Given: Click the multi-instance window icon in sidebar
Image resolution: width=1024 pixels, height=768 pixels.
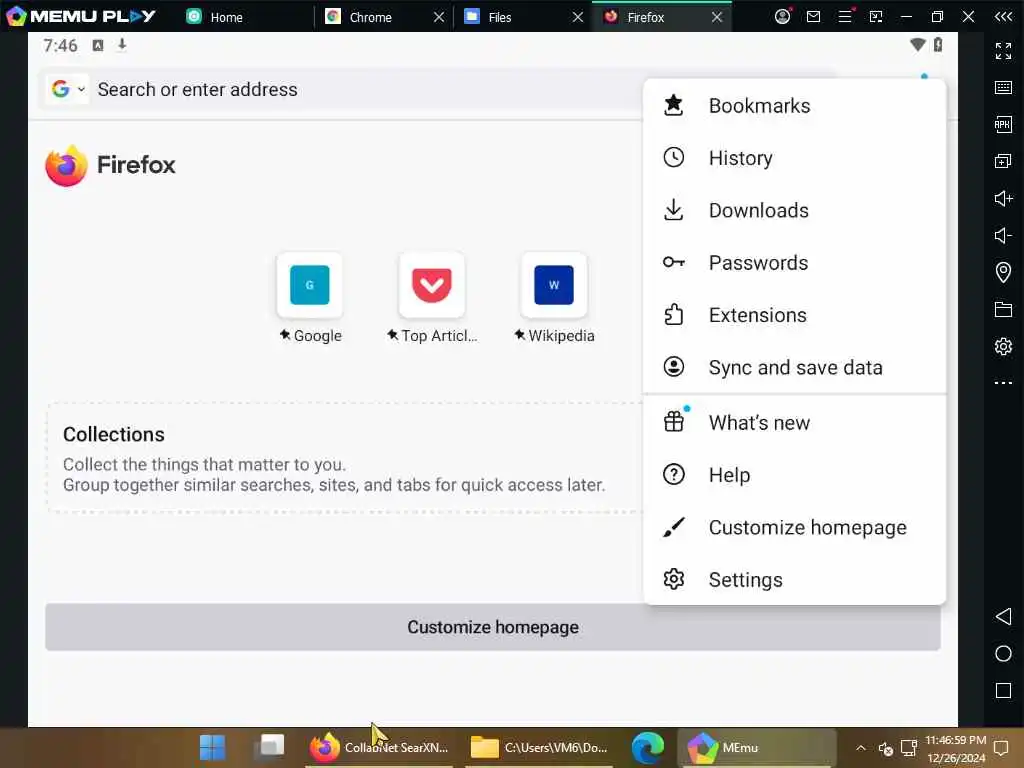Looking at the screenshot, I should pyautogui.click(x=1003, y=161).
